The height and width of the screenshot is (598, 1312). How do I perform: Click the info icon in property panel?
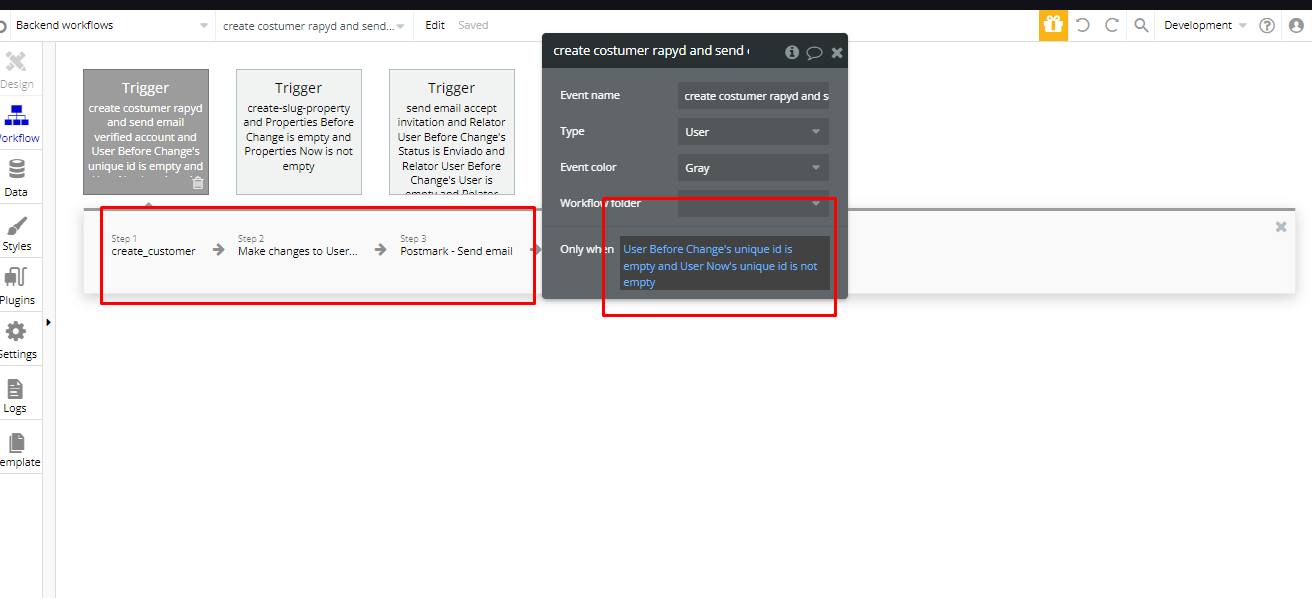pos(792,52)
